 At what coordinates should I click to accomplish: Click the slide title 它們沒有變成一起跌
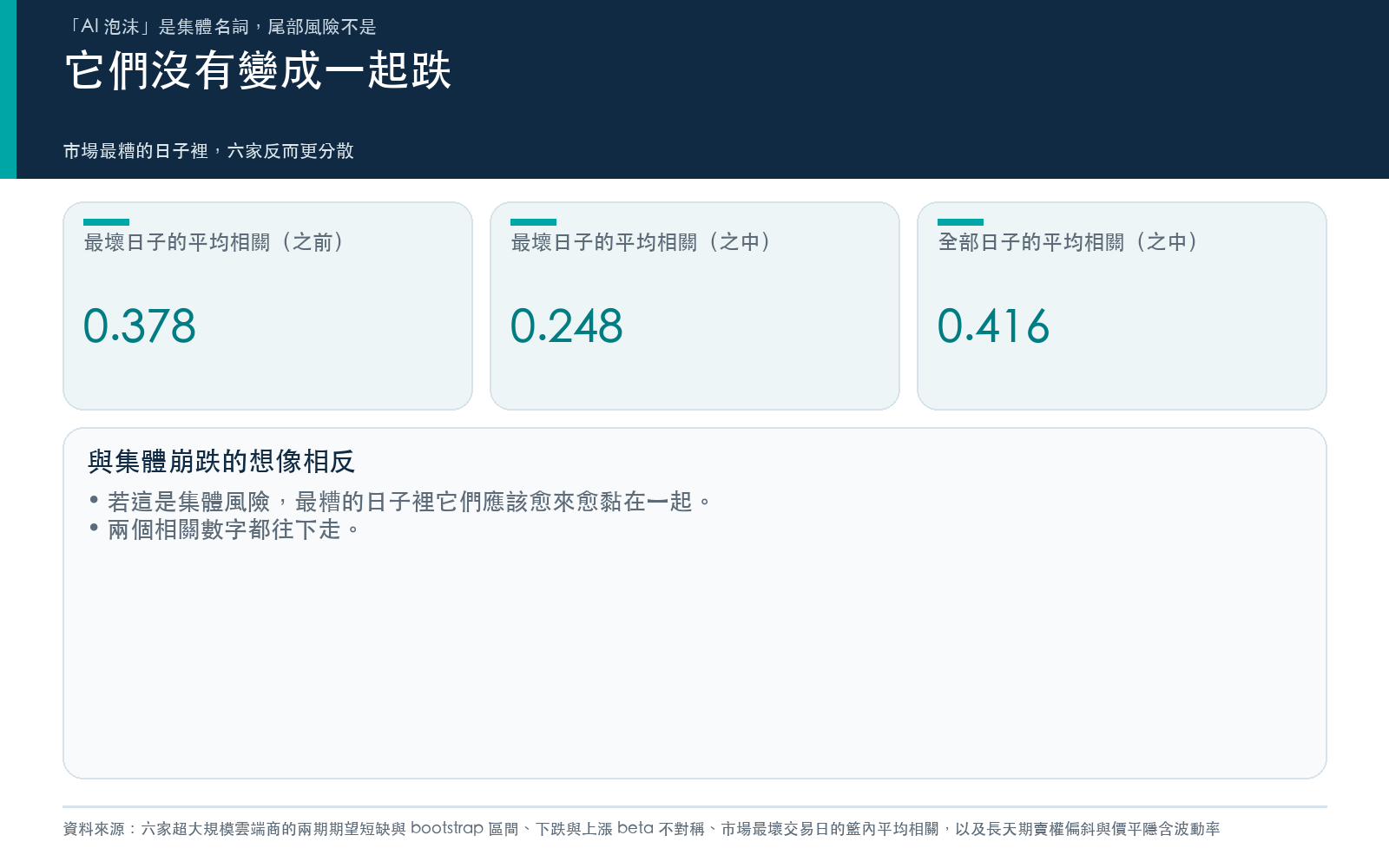click(x=258, y=70)
